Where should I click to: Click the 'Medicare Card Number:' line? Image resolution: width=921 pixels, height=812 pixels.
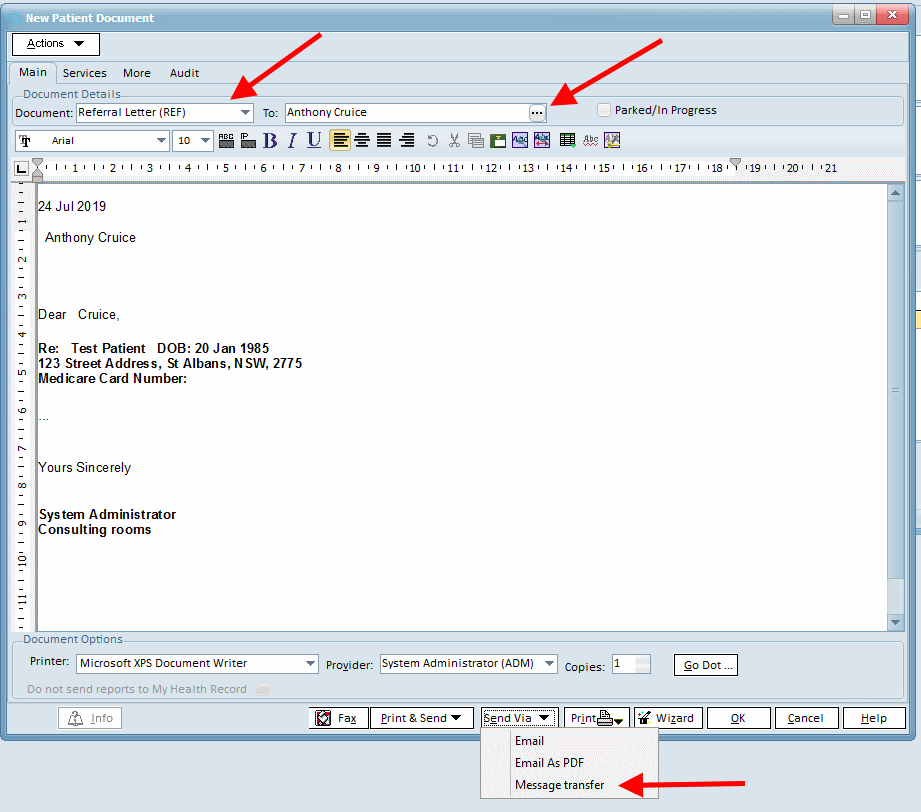[113, 378]
